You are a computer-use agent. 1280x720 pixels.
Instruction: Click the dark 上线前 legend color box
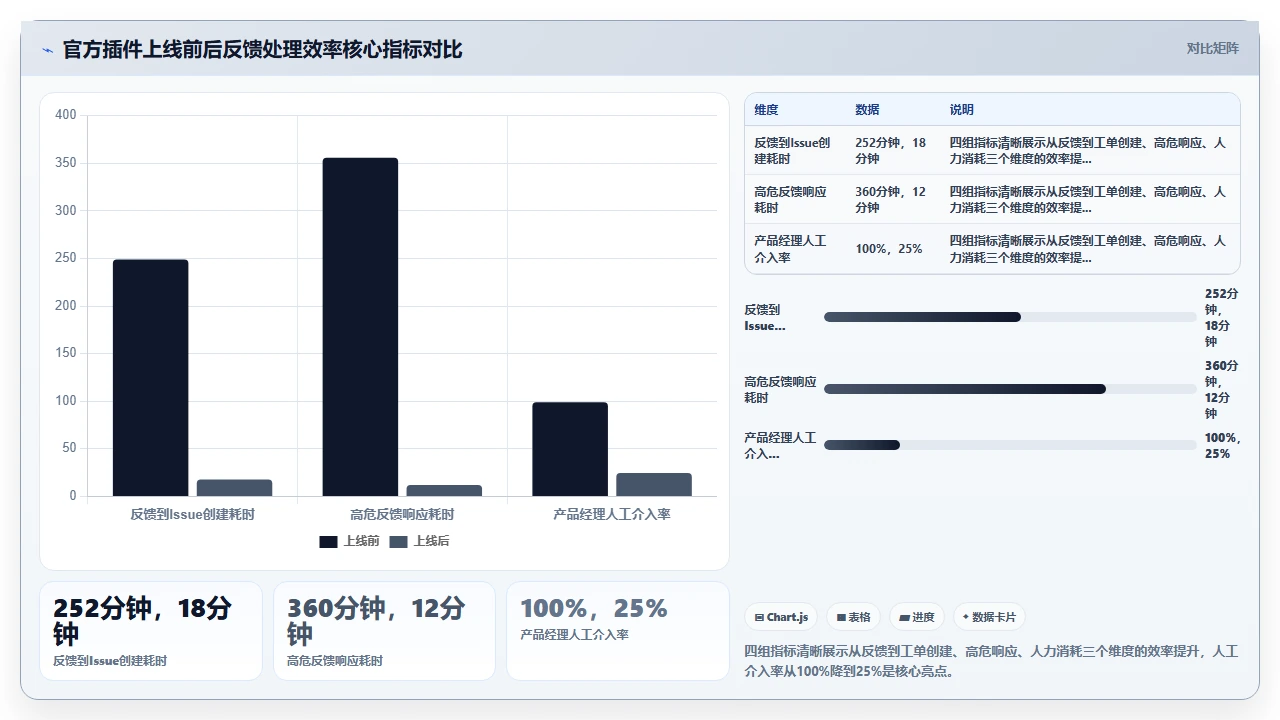coord(328,541)
